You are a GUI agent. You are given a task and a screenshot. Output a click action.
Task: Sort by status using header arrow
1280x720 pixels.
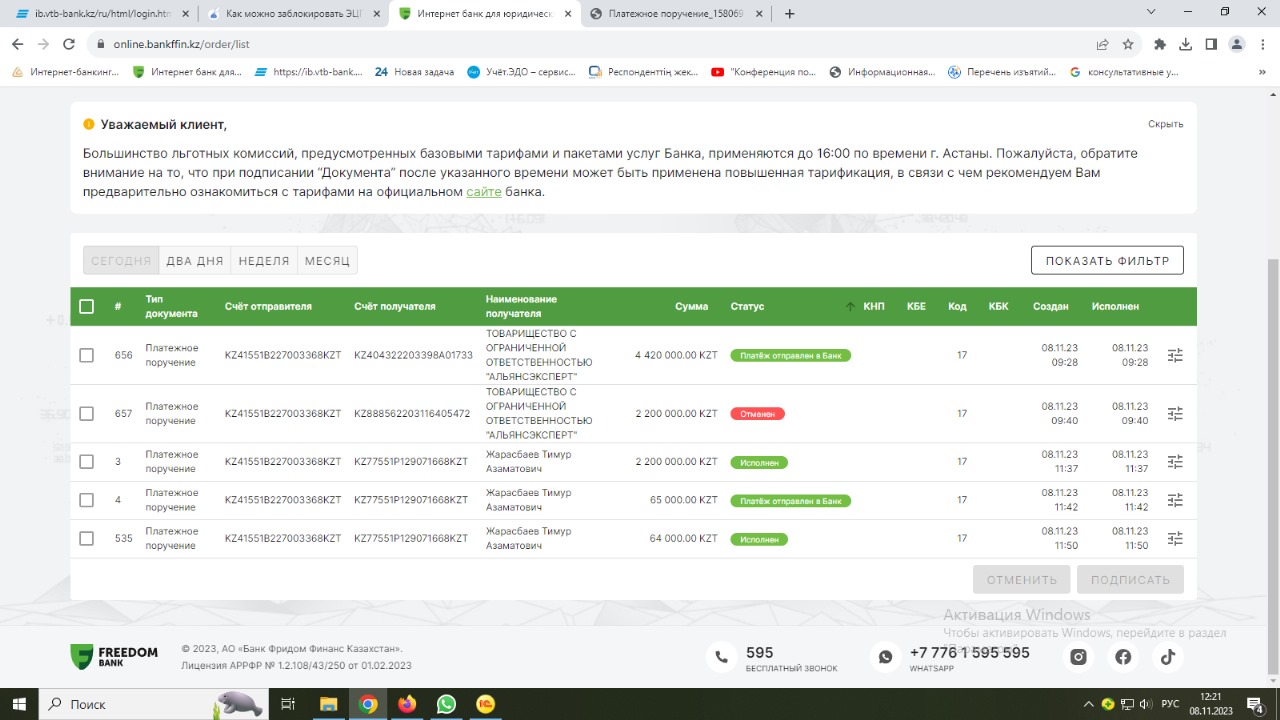tap(850, 306)
